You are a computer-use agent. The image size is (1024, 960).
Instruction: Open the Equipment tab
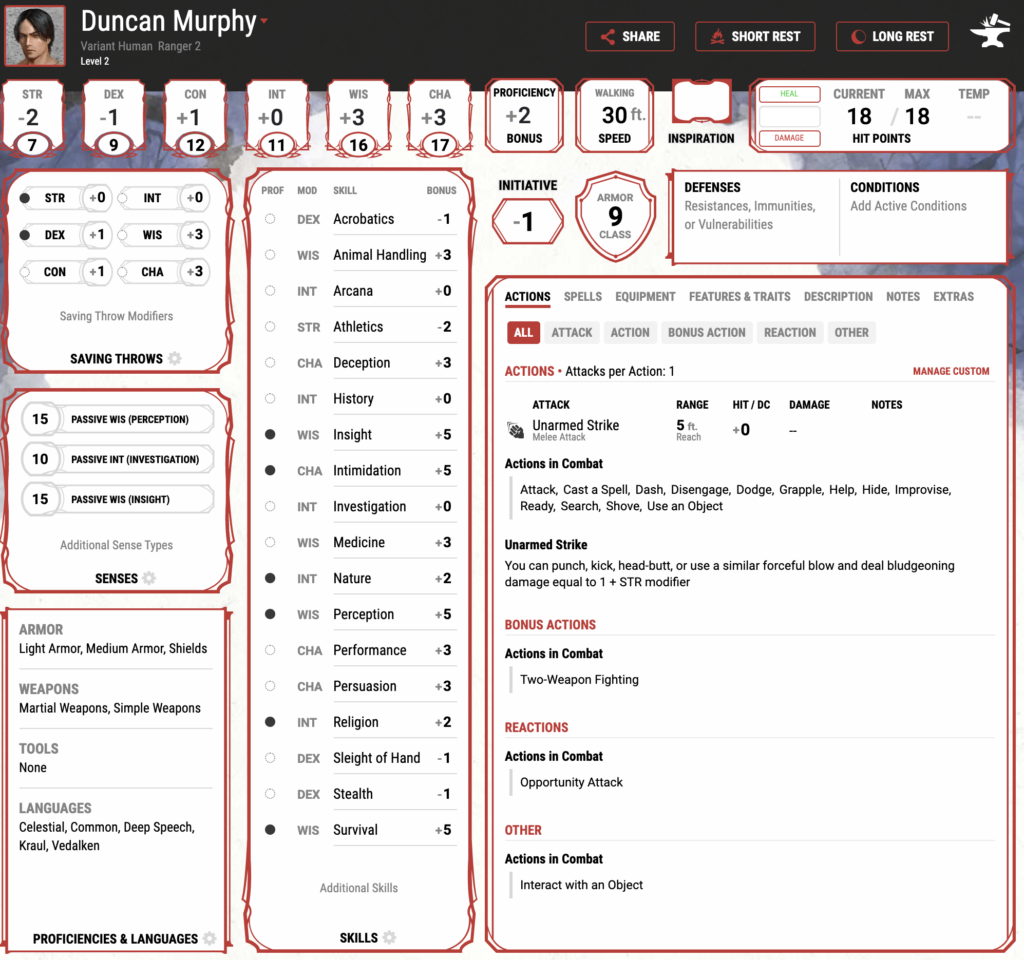645,297
